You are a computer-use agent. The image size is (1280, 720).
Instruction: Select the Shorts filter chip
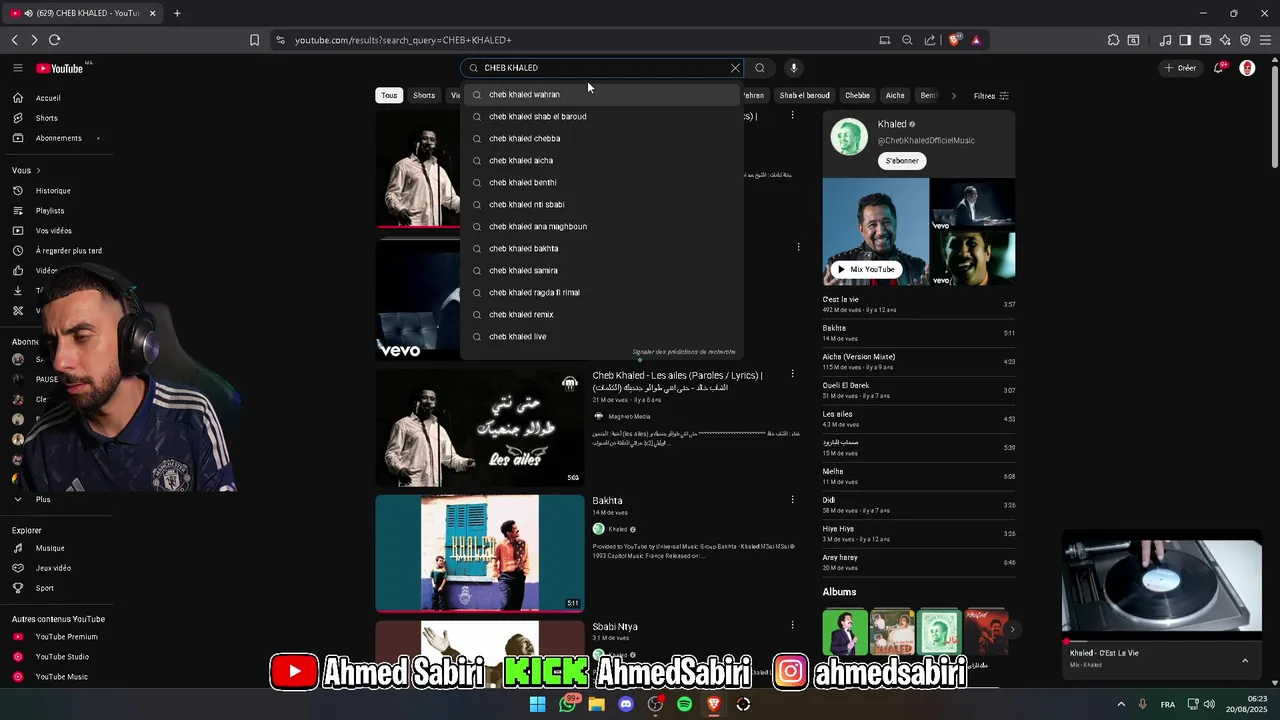(424, 95)
